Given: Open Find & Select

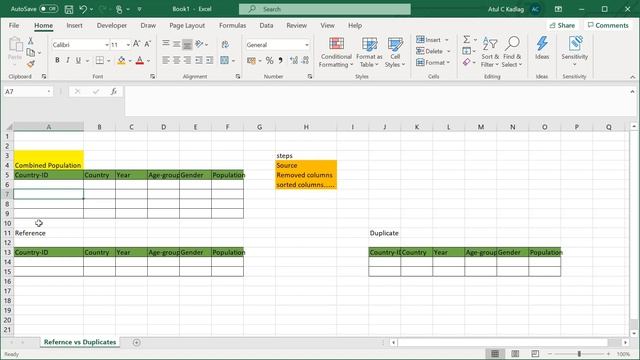Looking at the screenshot, I should click(512, 52).
